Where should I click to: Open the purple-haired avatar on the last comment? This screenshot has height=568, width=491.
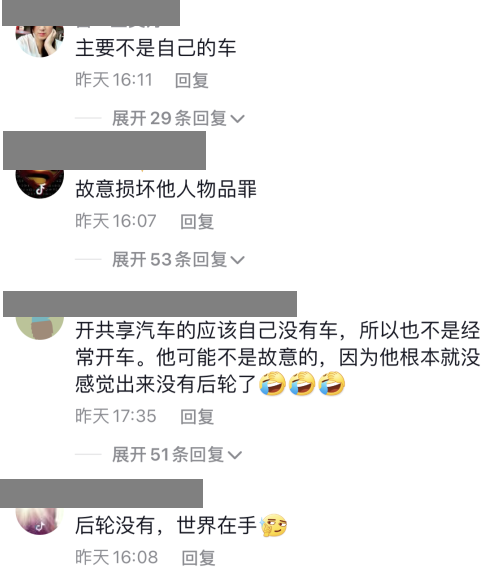tap(39, 521)
